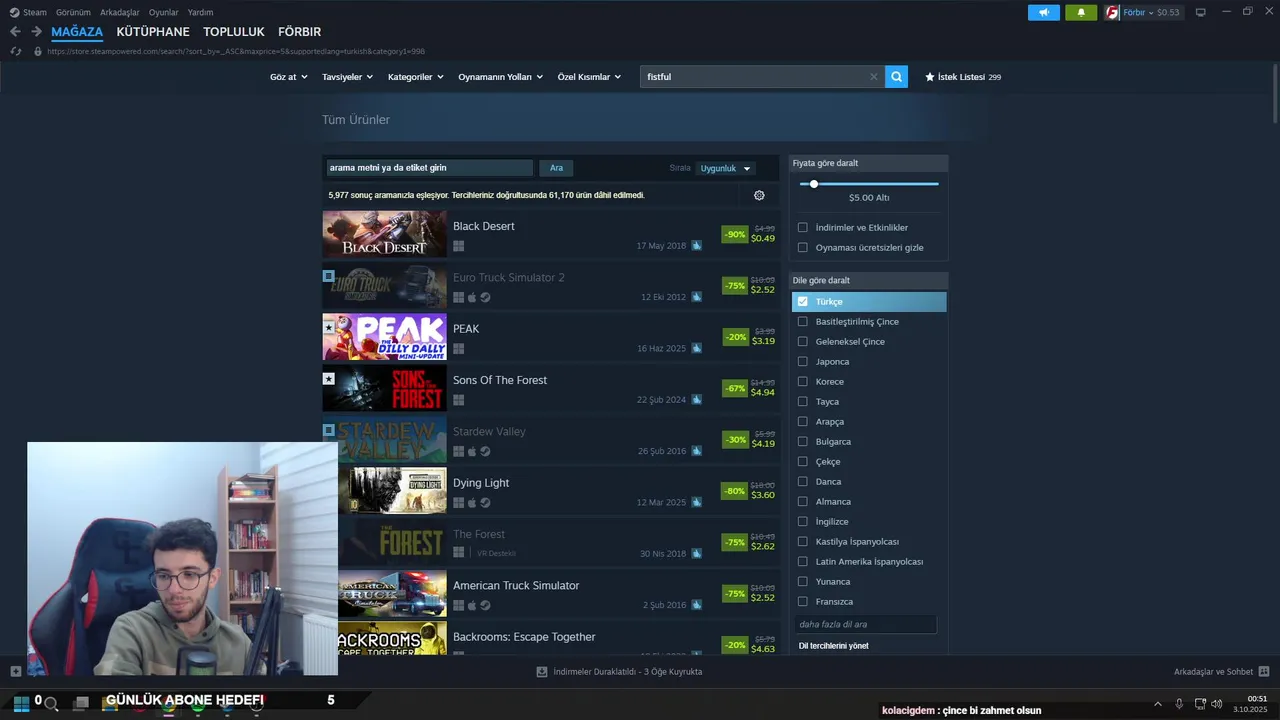
Task: Adjust the price range slider handle
Action: pos(814,184)
